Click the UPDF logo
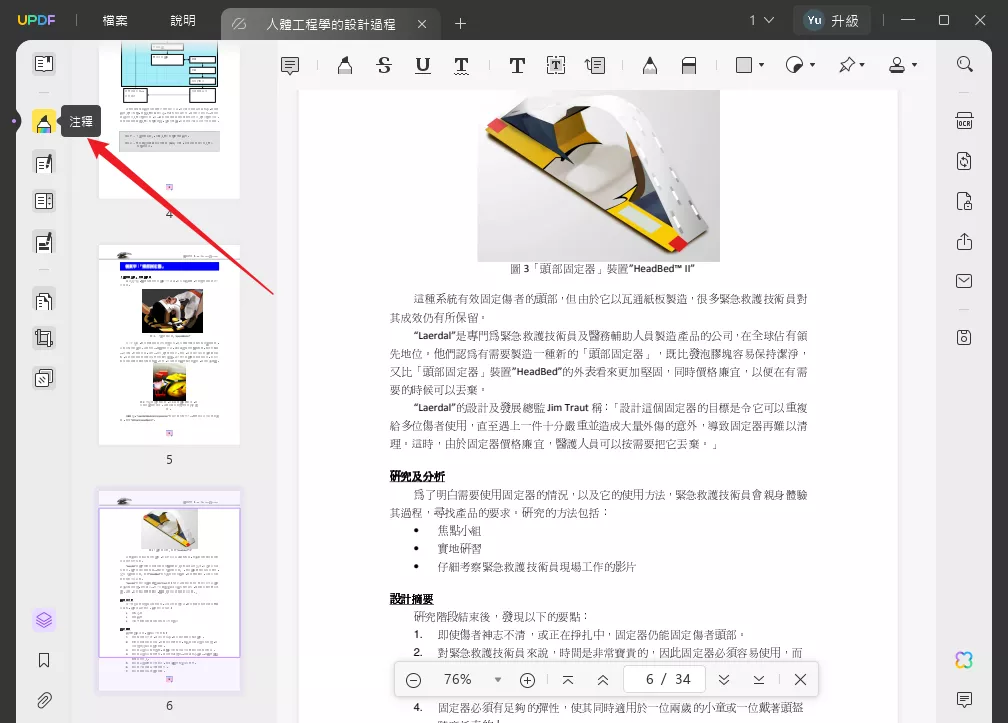 click(37, 20)
